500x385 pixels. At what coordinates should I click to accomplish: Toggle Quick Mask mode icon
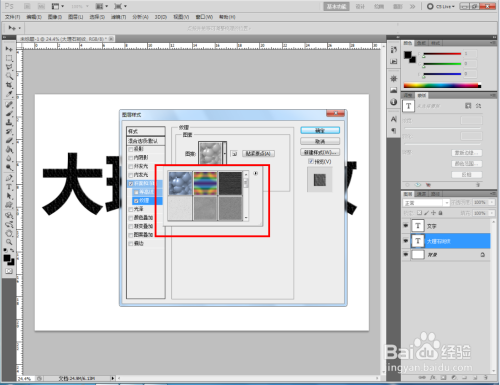coord(9,271)
